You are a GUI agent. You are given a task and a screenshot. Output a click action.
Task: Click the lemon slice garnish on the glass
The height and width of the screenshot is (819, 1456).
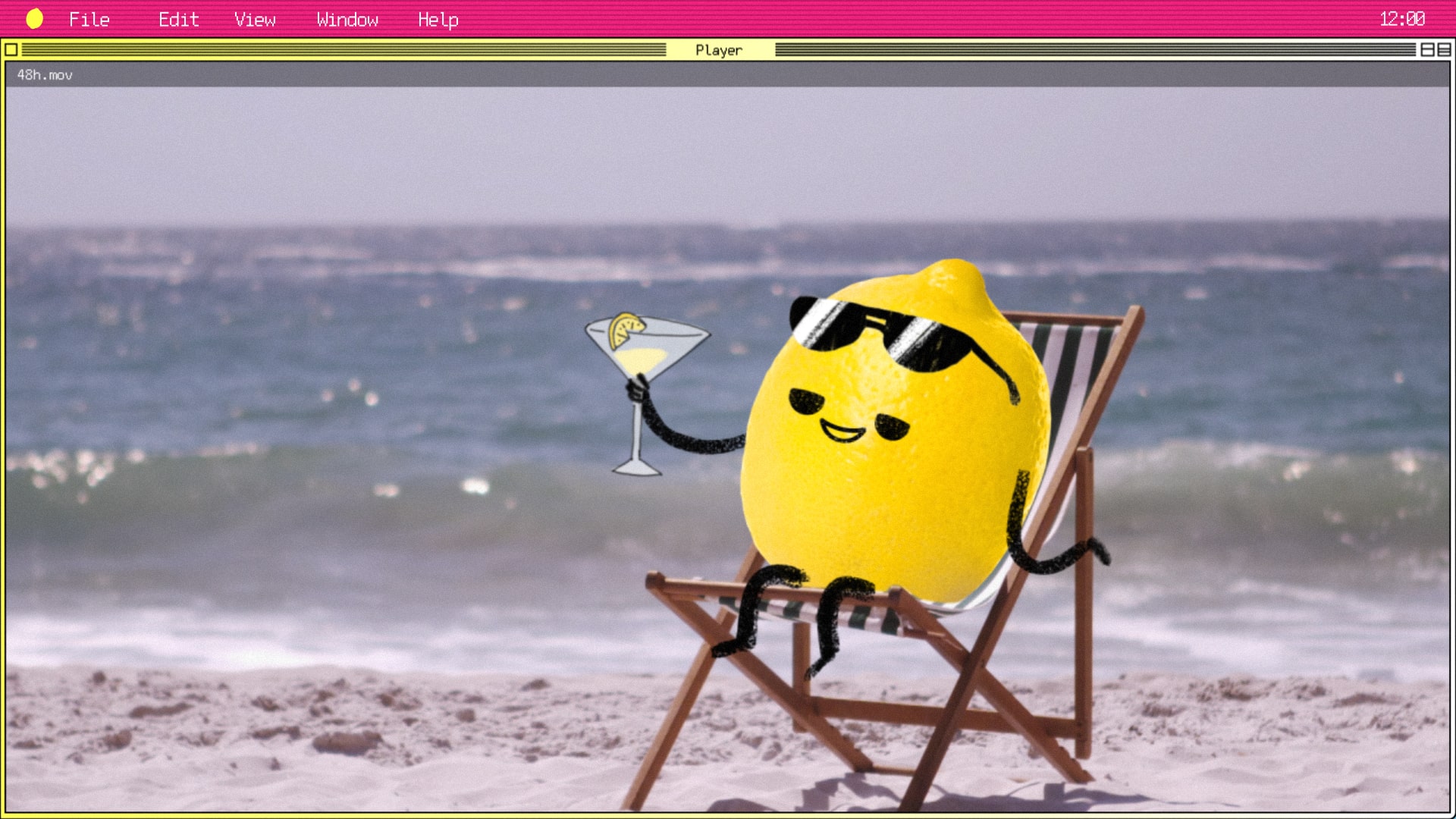626,328
